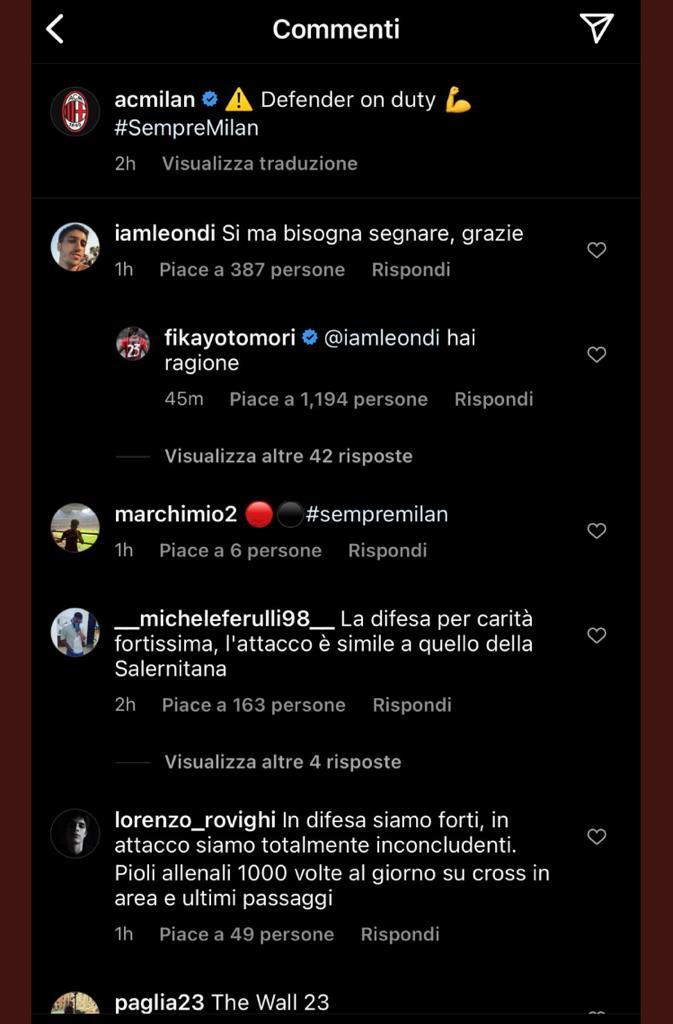Tap Rispondi under iamleondi's comment

pyautogui.click(x=410, y=269)
